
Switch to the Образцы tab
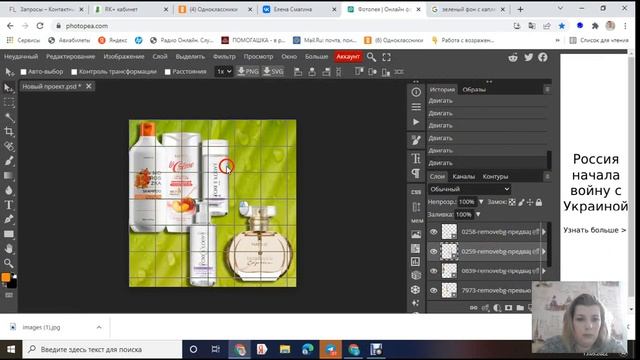pyautogui.click(x=474, y=89)
